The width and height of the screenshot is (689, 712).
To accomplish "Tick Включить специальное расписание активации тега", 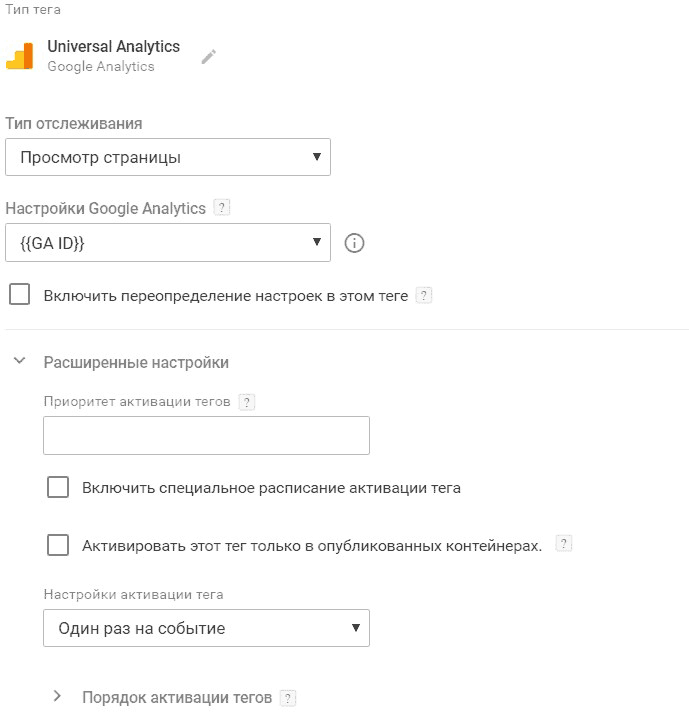I will [58, 488].
